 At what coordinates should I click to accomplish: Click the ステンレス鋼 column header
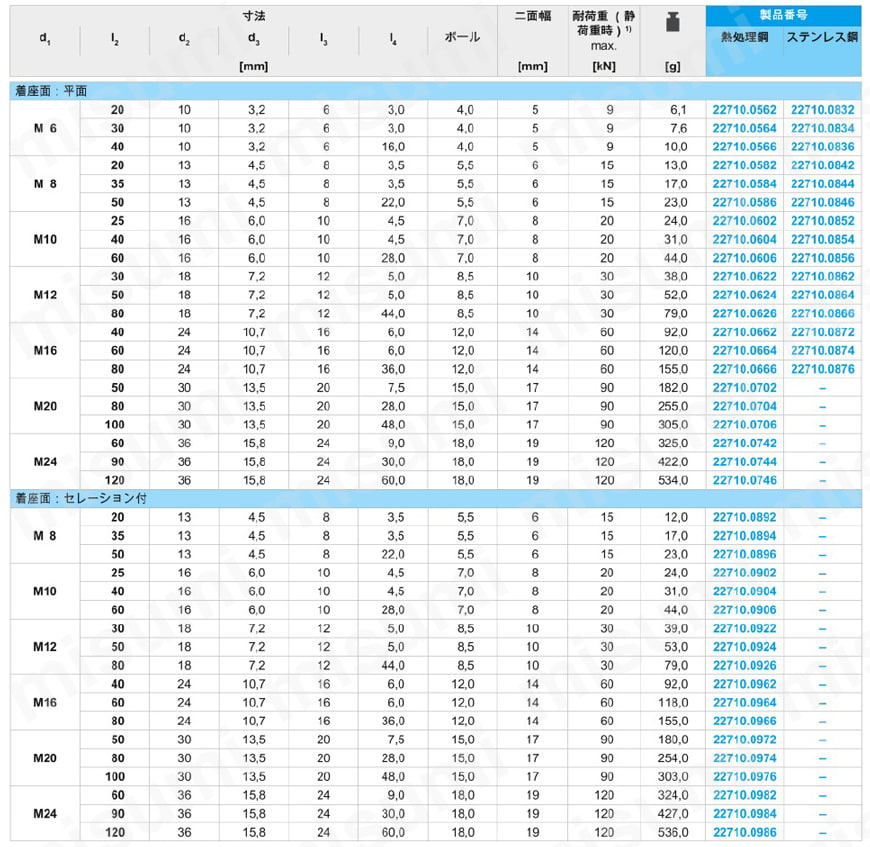(822, 37)
